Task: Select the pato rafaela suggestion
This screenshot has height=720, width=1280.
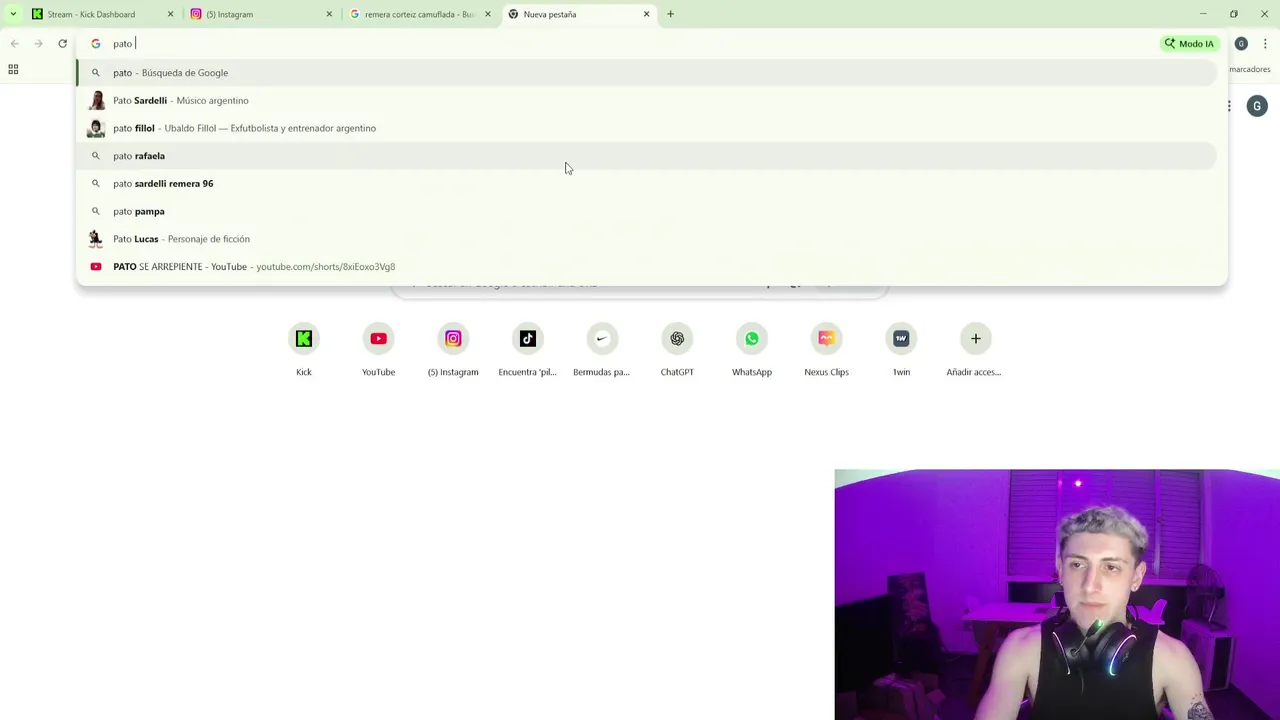Action: pos(646,156)
